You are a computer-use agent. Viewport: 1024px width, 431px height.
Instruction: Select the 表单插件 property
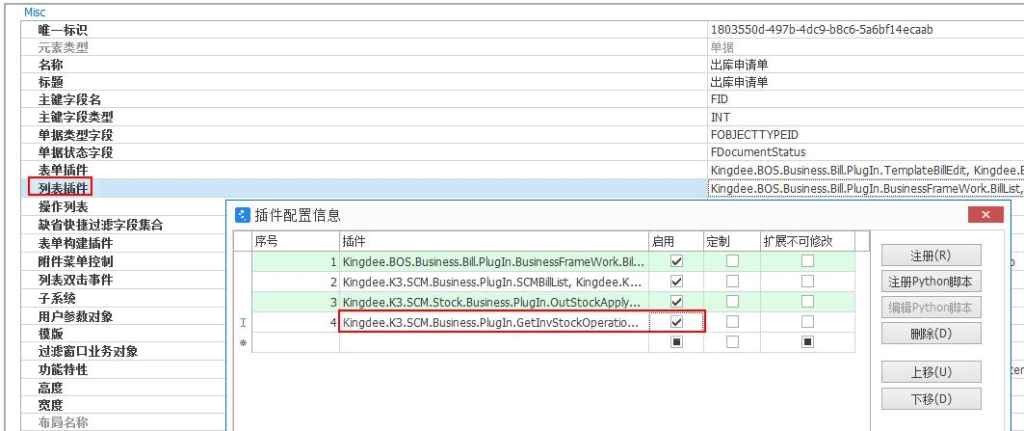point(63,170)
